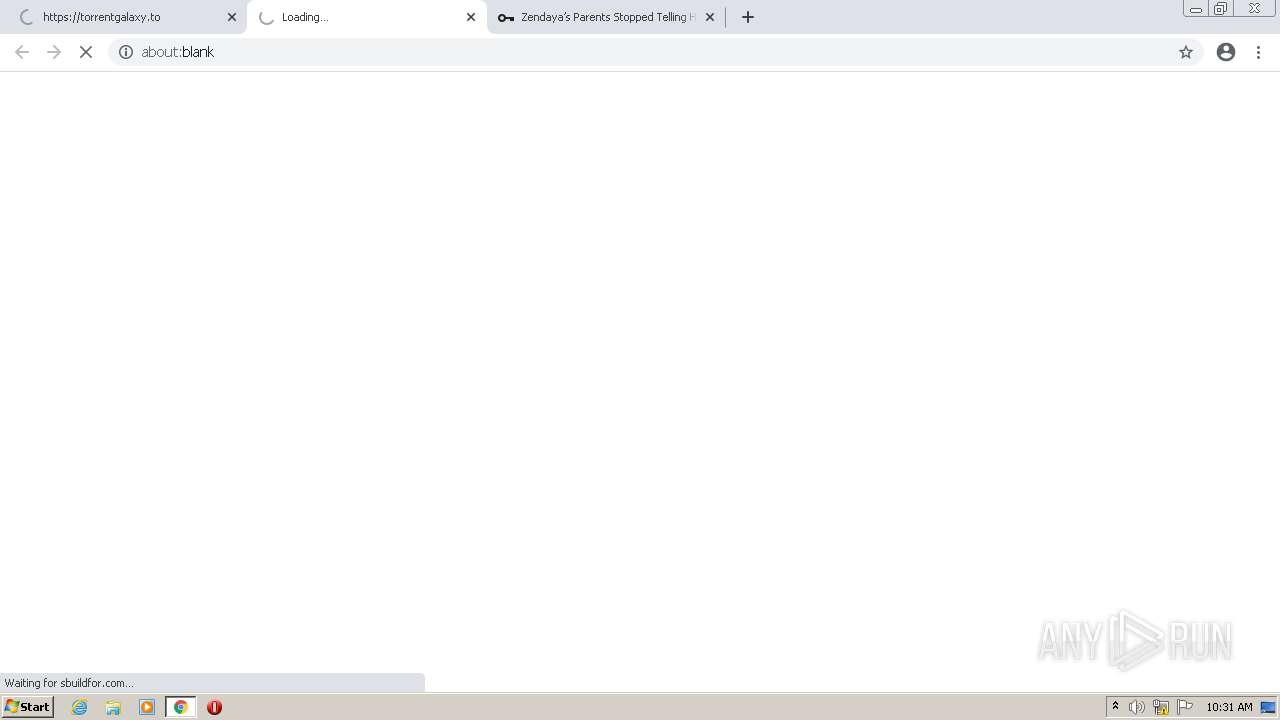Open the Windows Start menu
This screenshot has height=720, width=1280.
(27, 707)
